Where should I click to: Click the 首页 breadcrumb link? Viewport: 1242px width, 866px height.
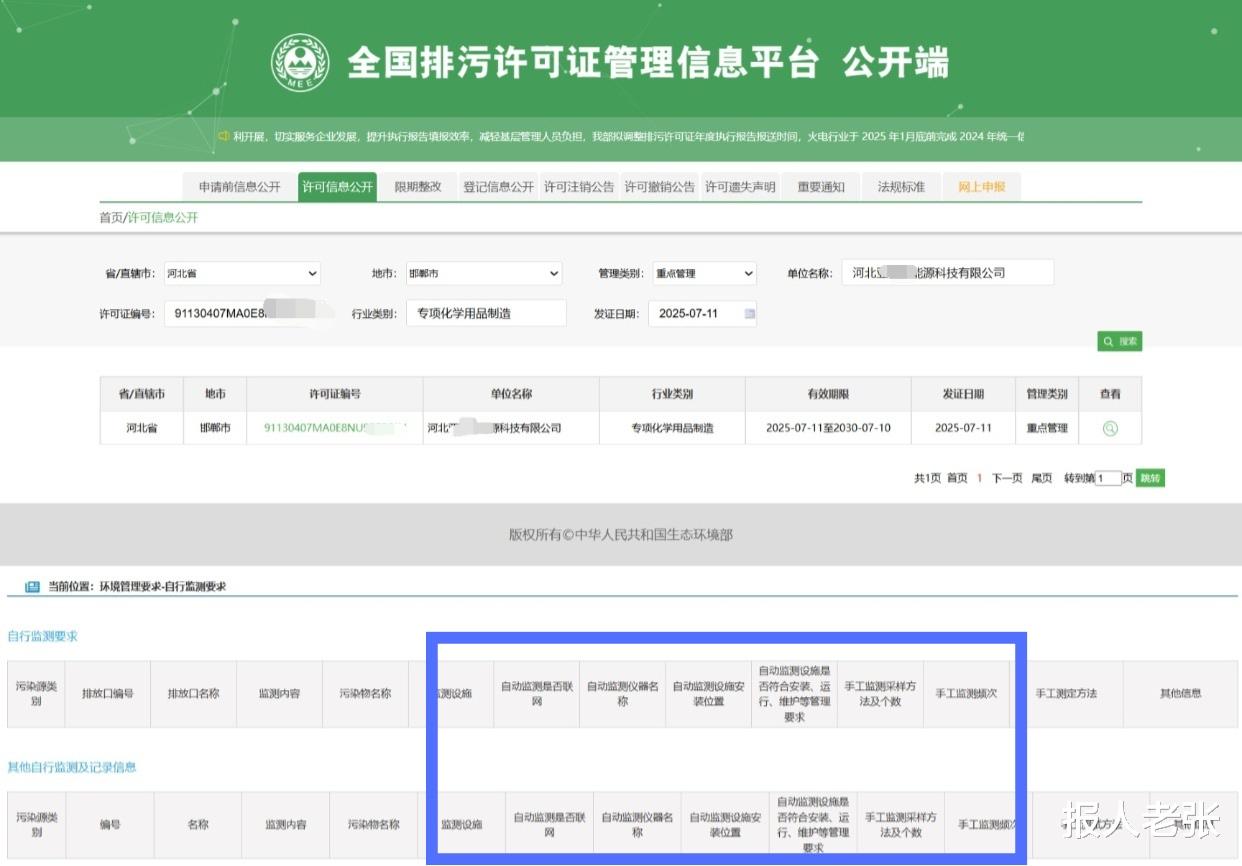point(111,217)
